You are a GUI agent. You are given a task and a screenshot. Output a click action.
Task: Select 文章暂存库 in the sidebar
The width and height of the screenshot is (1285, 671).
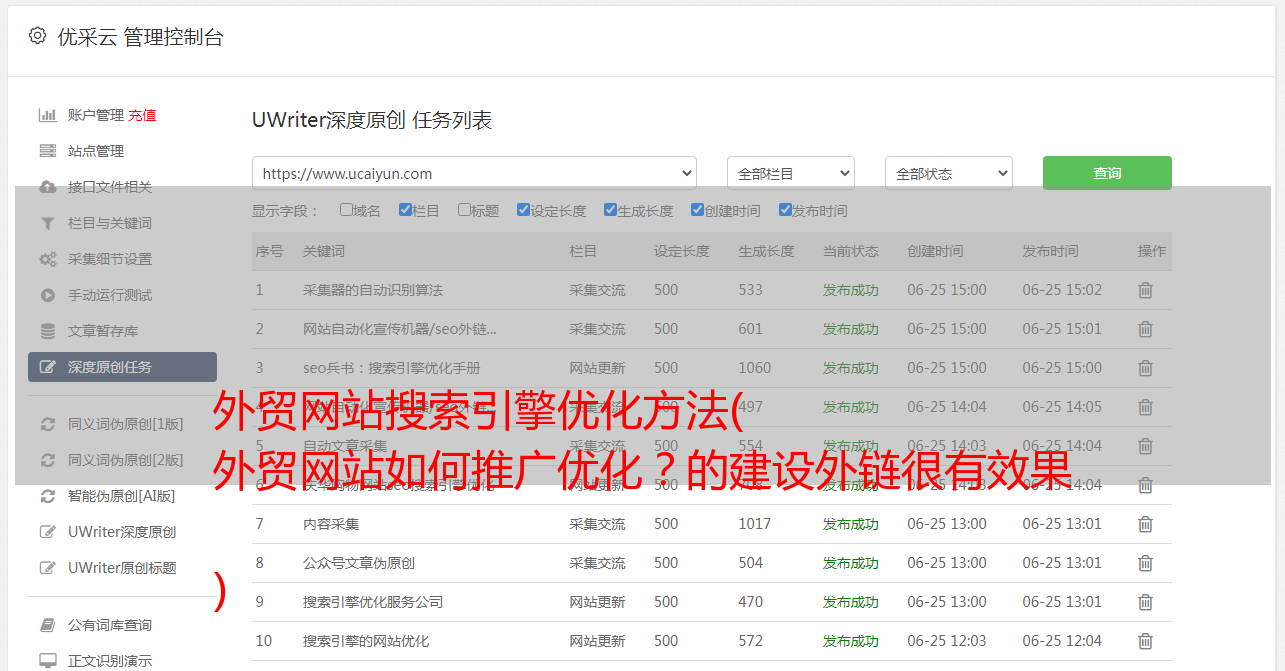click(x=103, y=331)
